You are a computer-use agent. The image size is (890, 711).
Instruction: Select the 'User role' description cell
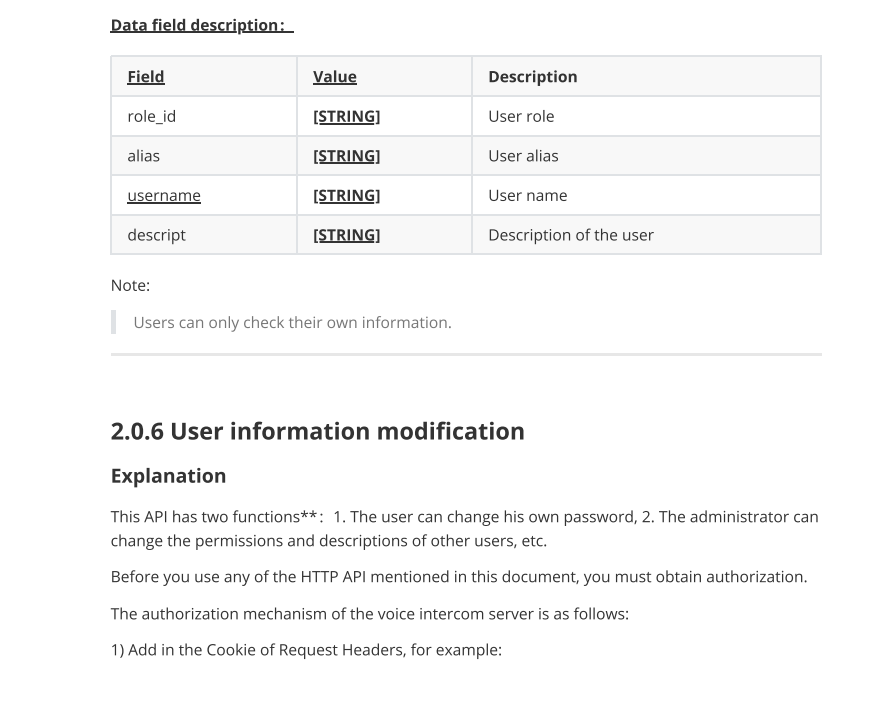pos(646,116)
